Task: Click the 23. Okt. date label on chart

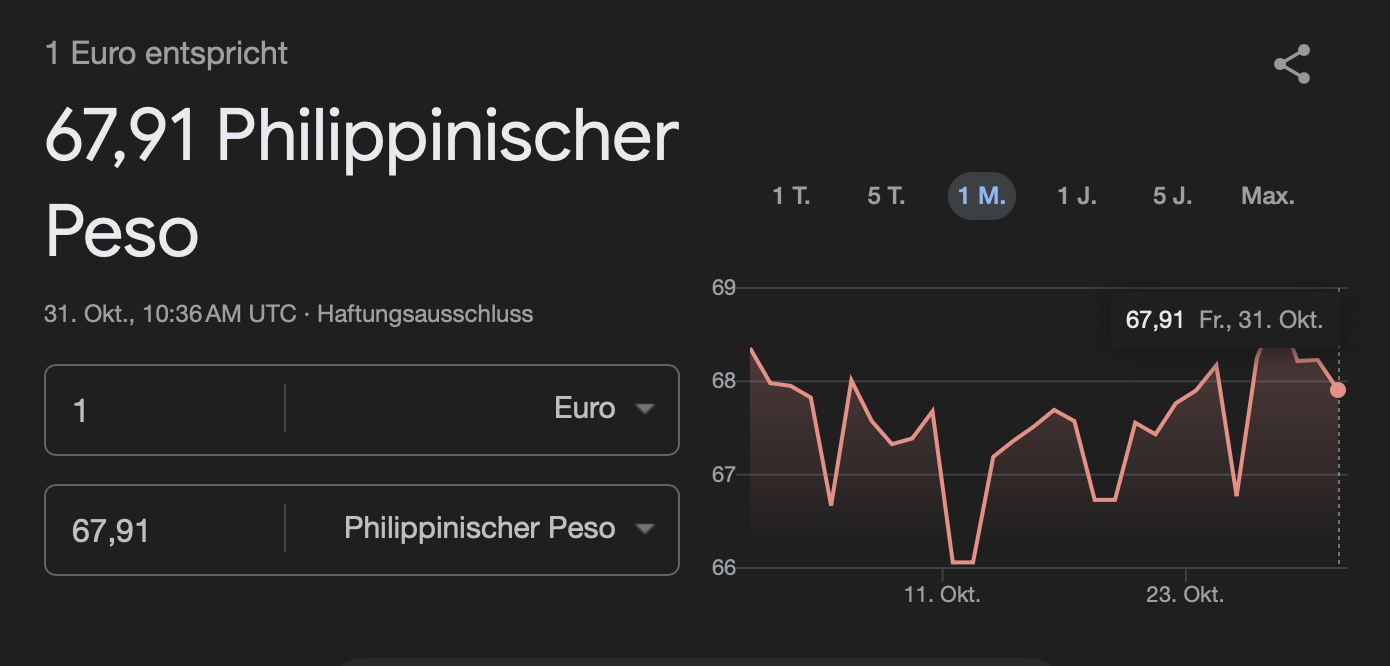Action: click(1185, 595)
